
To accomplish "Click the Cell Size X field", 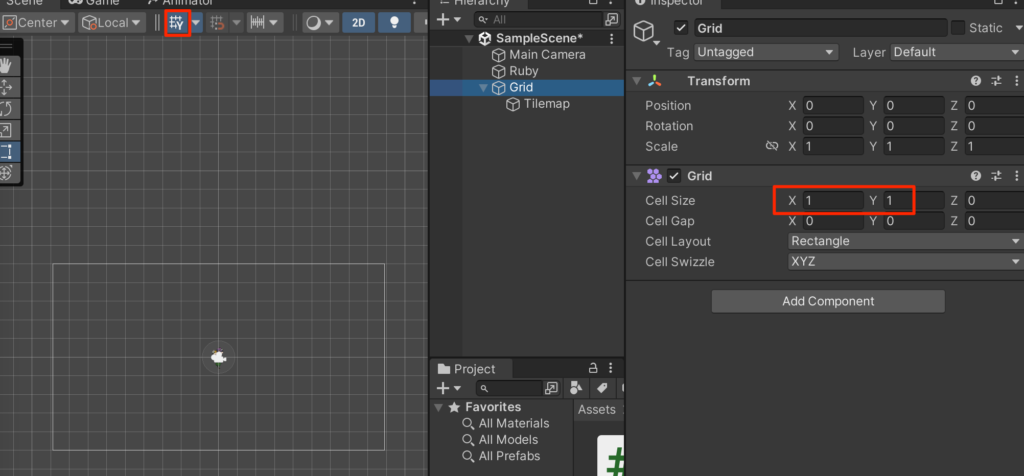I will 833,200.
